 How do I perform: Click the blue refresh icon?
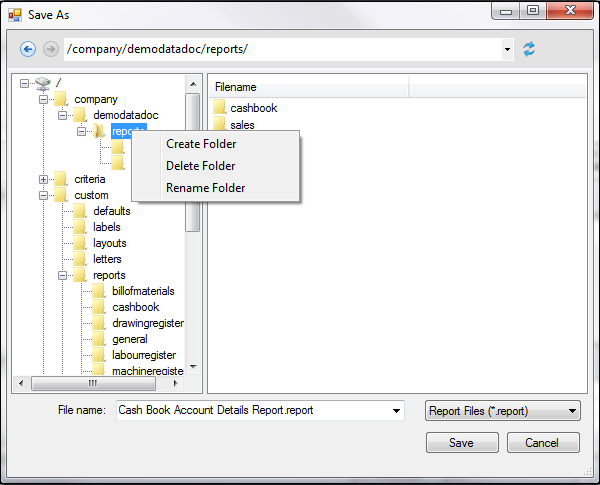pyautogui.click(x=529, y=49)
